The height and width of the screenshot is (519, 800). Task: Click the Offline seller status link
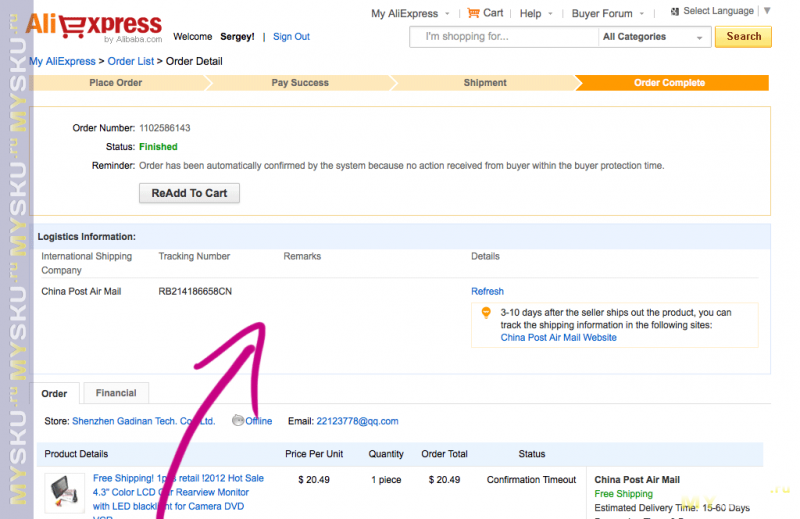click(259, 421)
